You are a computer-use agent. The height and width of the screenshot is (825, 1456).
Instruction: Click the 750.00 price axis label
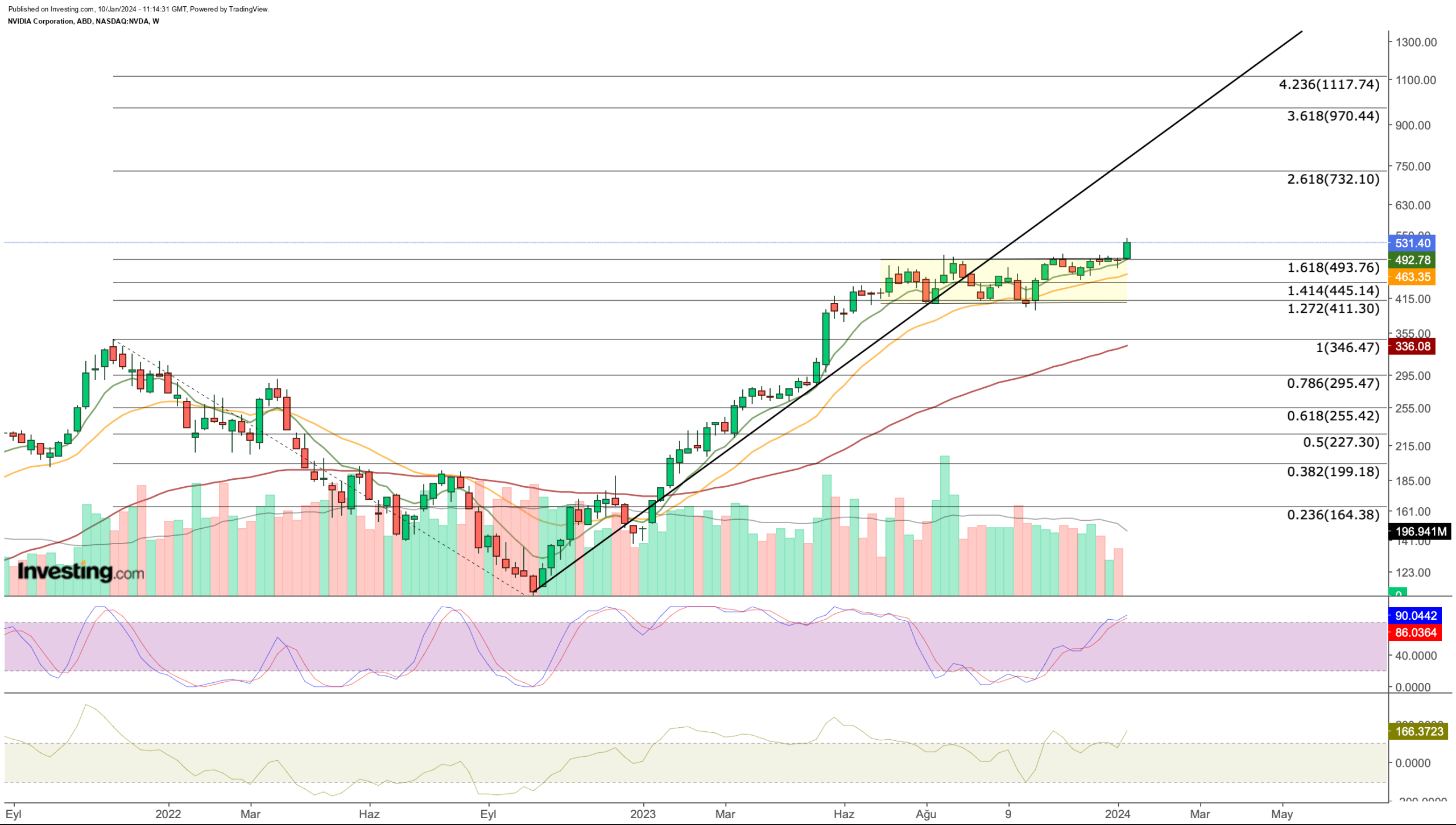1413,167
